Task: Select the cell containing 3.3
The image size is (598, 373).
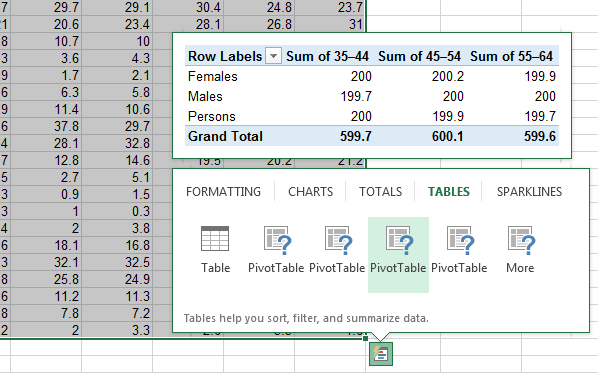Action: pyautogui.click(x=117, y=330)
